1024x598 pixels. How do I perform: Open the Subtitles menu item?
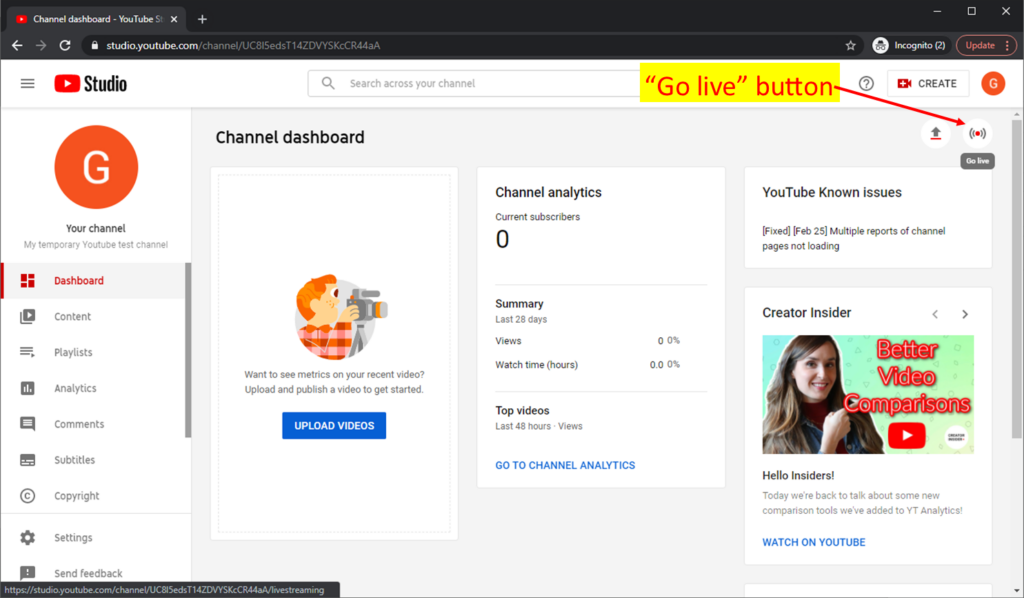[x=94, y=460]
